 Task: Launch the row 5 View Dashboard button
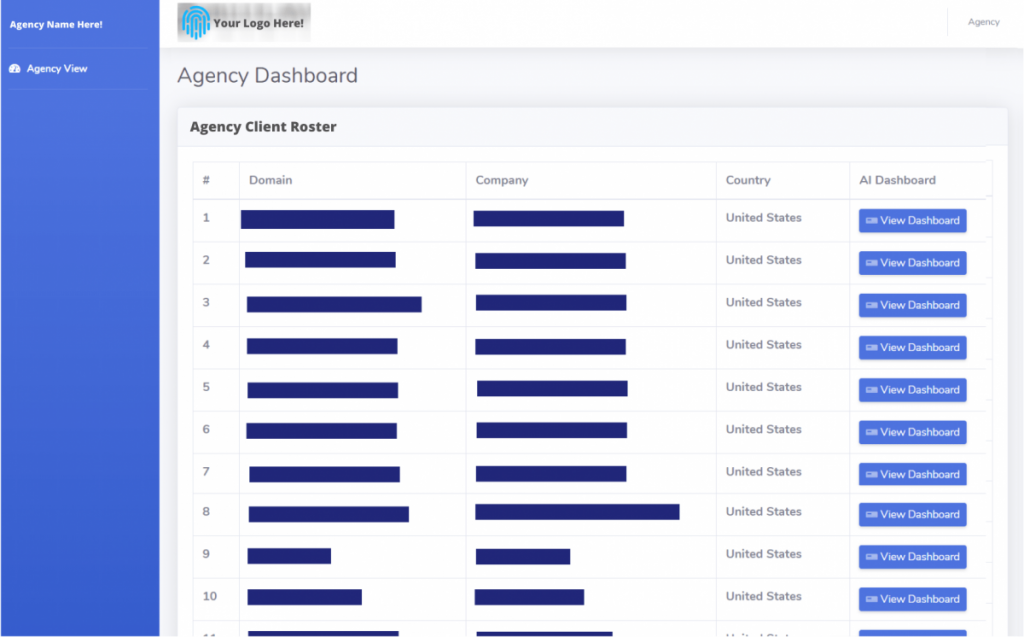[912, 390]
